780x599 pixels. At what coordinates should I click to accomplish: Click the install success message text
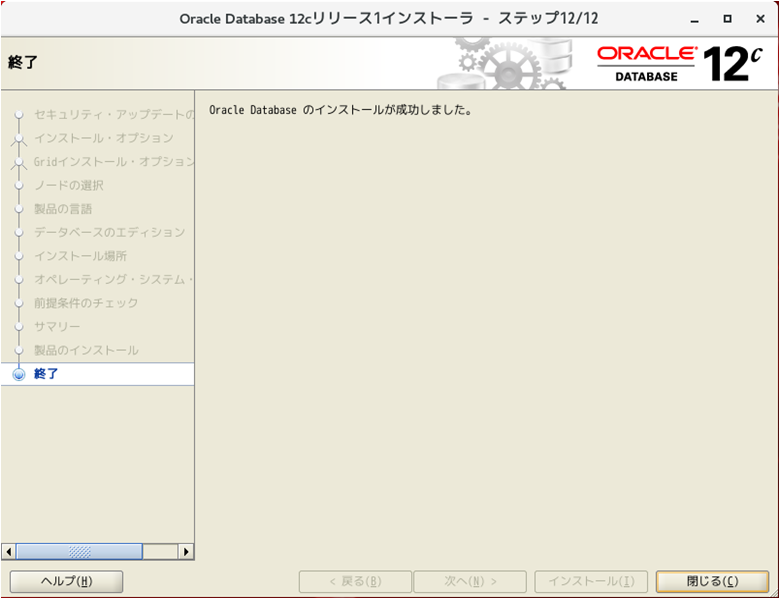(340, 110)
